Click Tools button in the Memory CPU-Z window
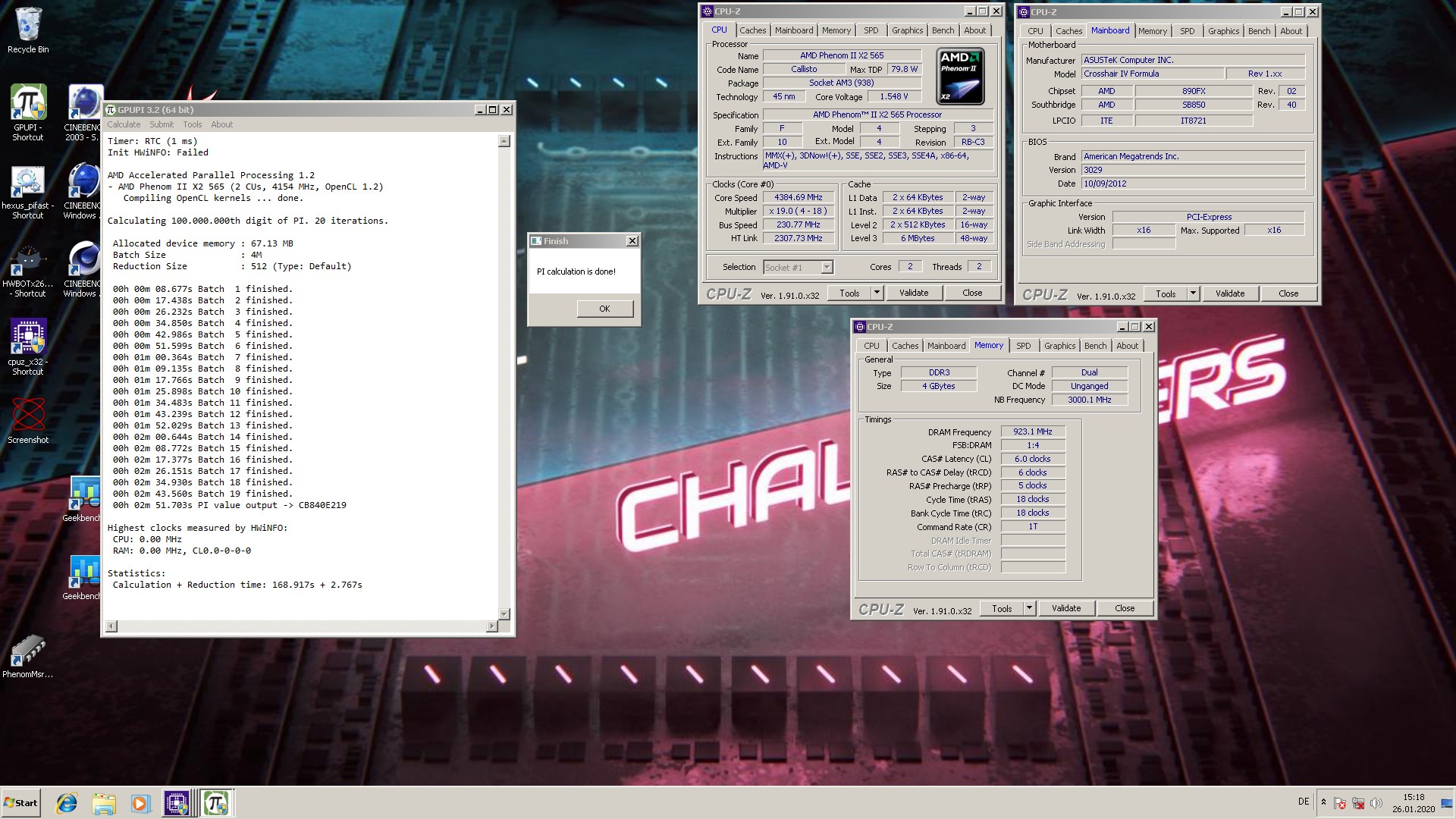The image size is (1456, 819). coord(1002,608)
